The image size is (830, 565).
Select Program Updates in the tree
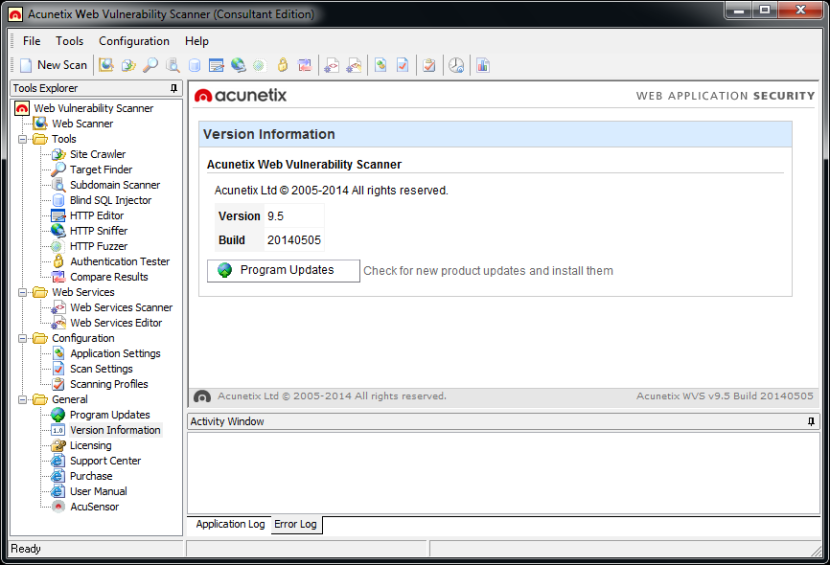click(x=110, y=415)
